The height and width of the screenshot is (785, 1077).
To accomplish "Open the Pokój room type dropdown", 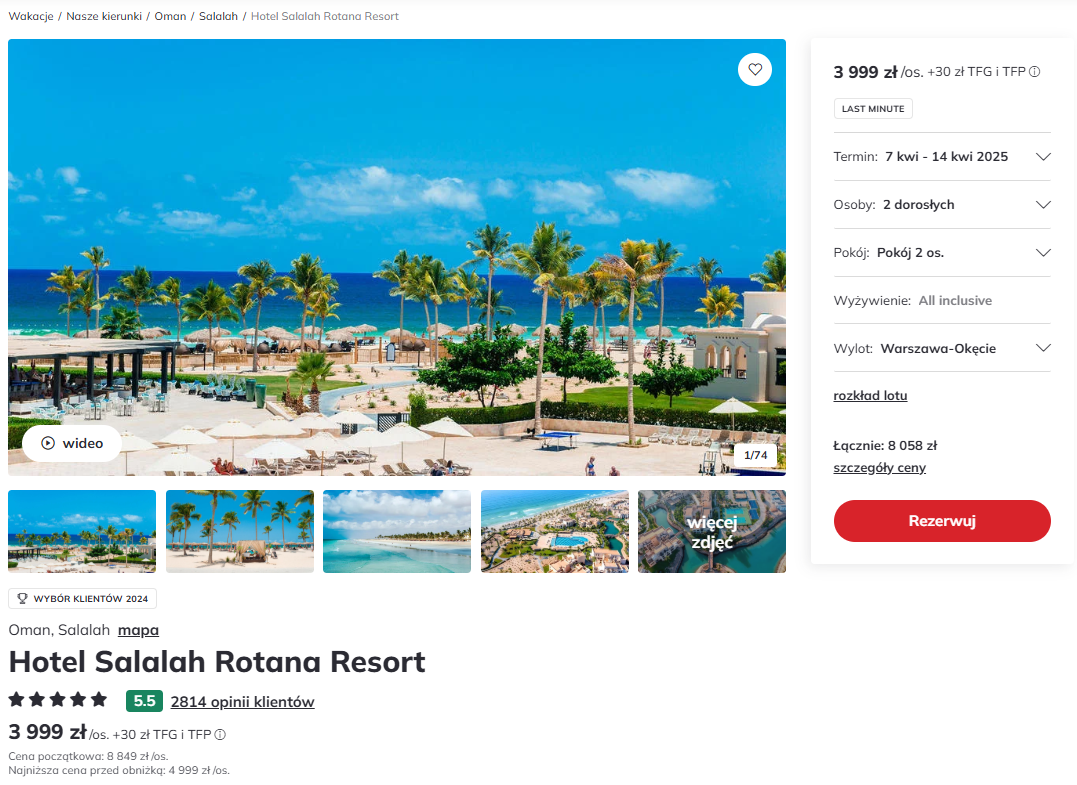I will (x=942, y=253).
